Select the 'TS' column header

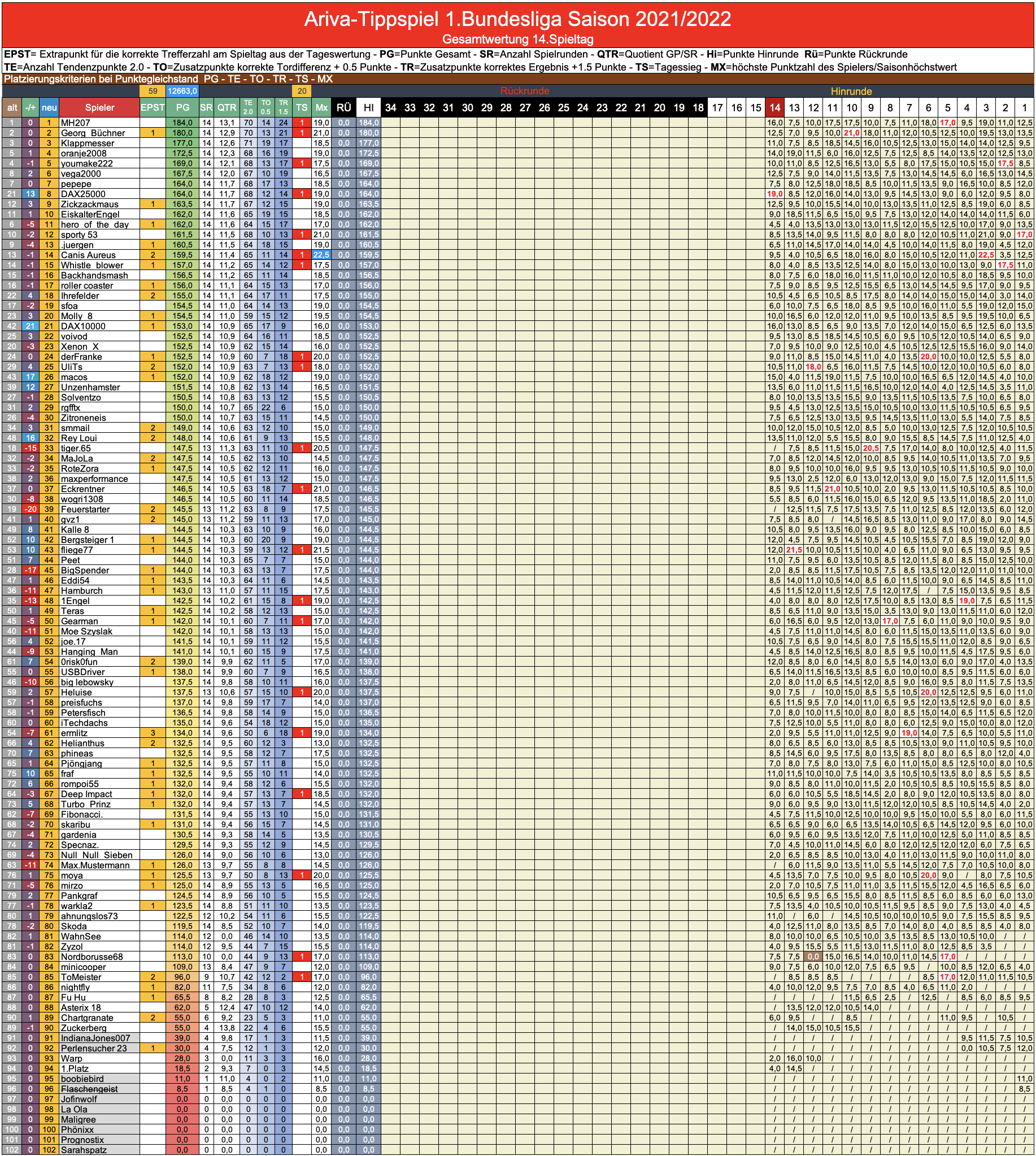[x=302, y=107]
